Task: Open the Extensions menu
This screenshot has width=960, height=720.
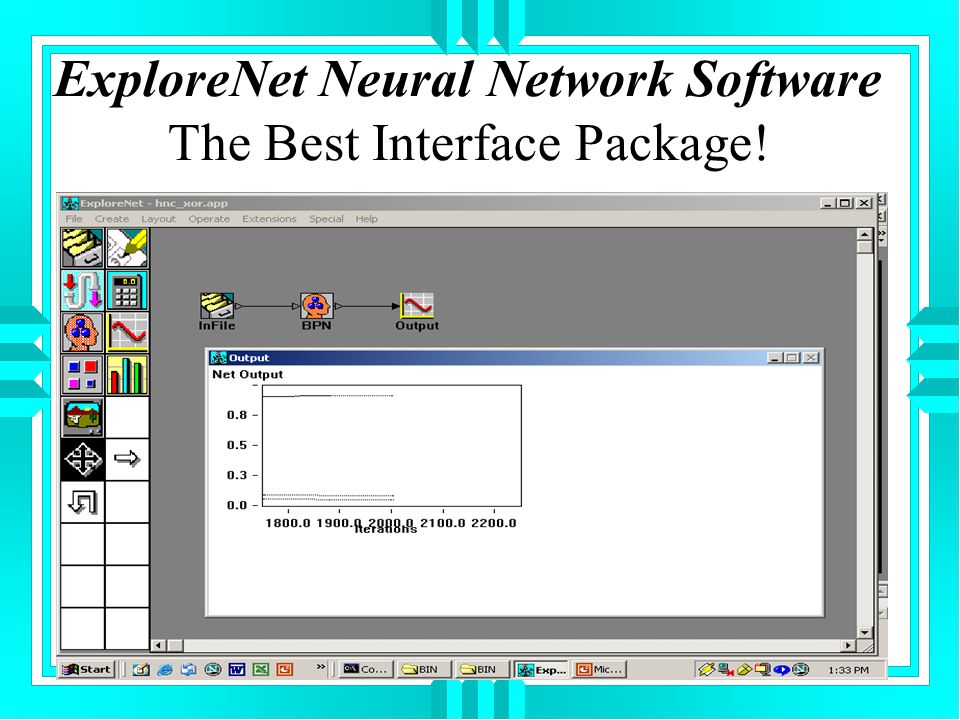Action: (269, 219)
